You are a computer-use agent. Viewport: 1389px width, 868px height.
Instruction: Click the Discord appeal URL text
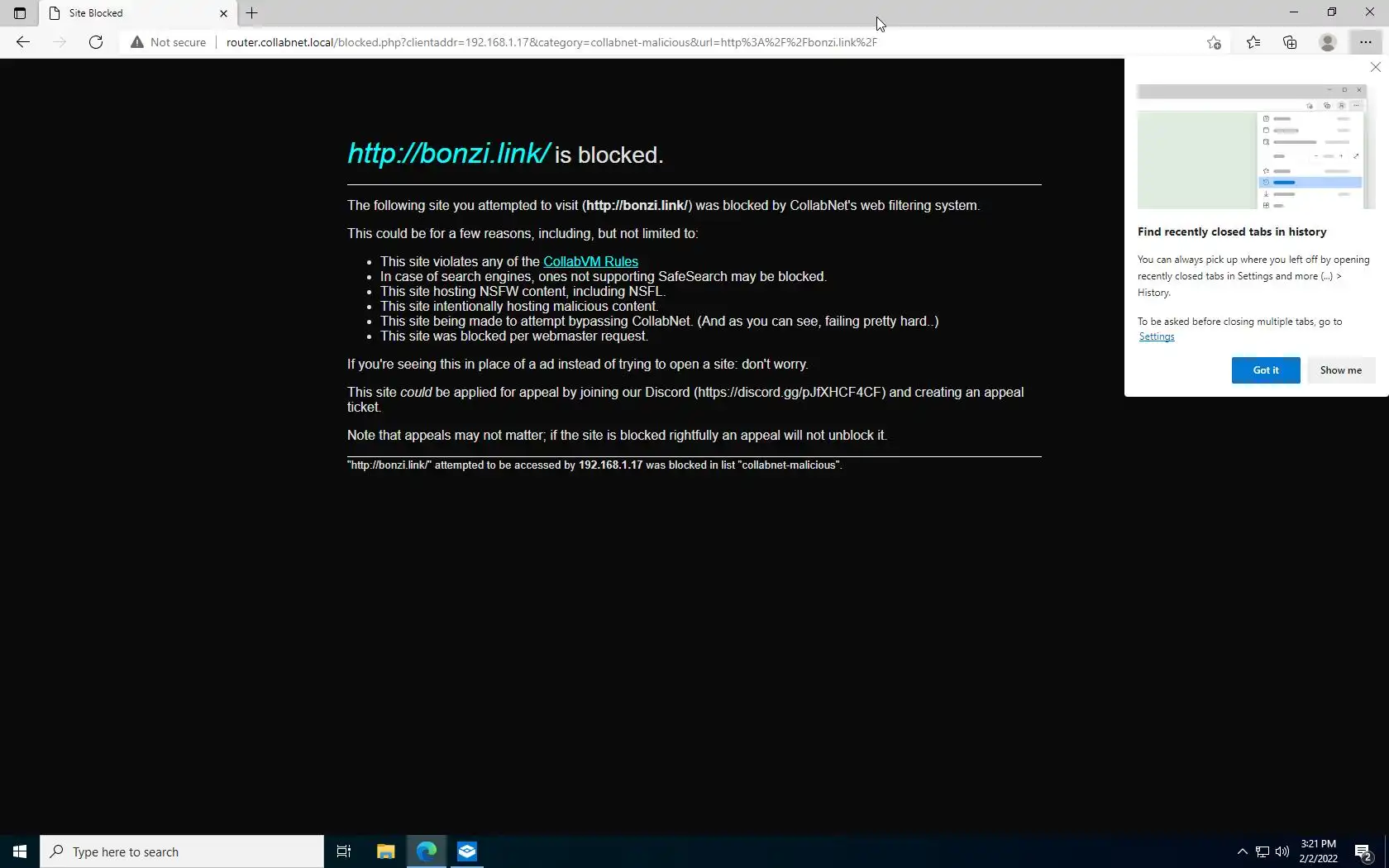point(789,392)
